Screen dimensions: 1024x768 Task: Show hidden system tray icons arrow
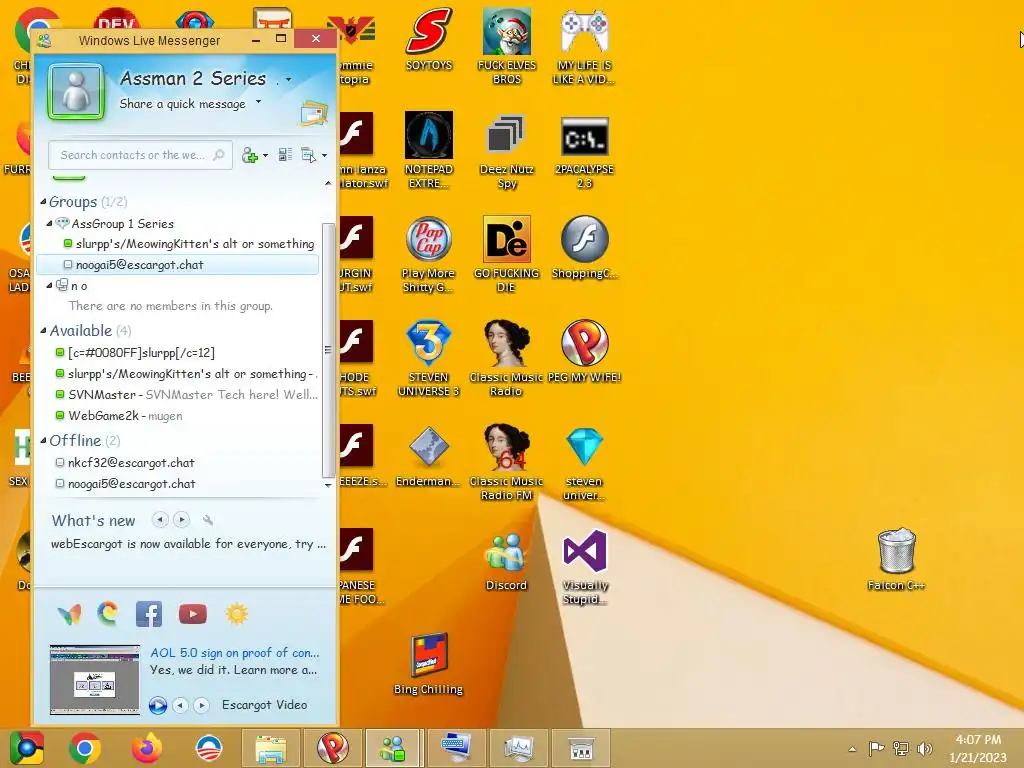(852, 749)
